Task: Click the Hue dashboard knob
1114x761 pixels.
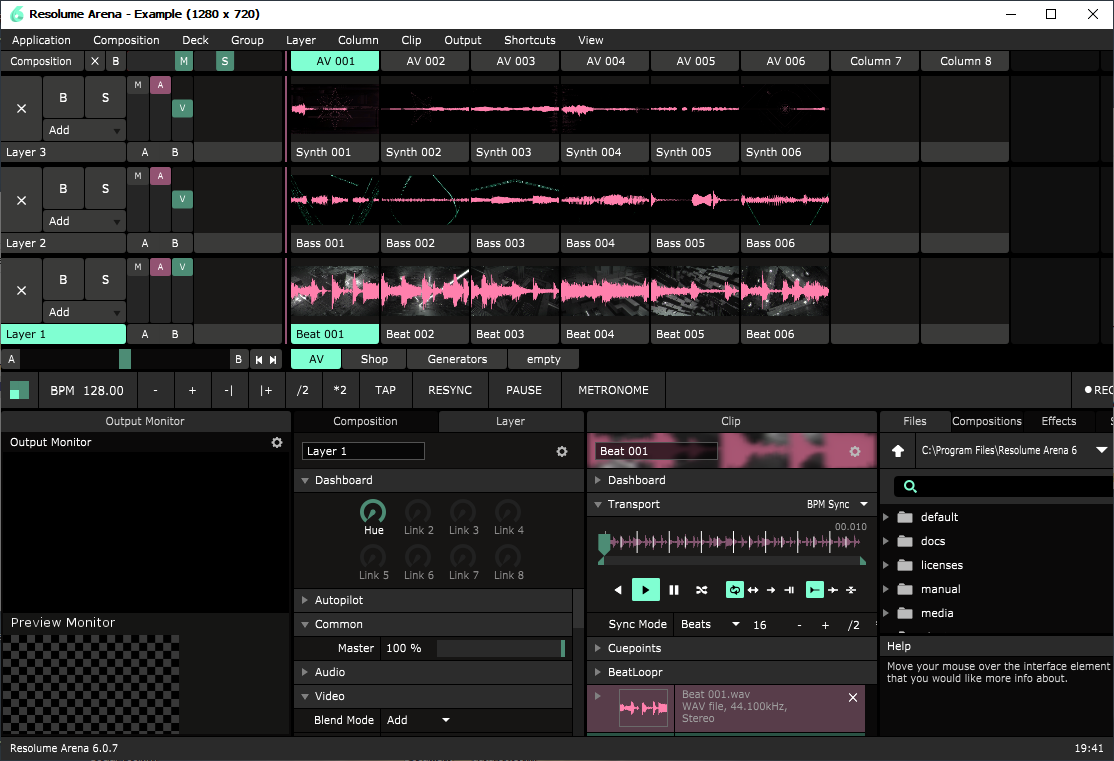Action: point(373,512)
